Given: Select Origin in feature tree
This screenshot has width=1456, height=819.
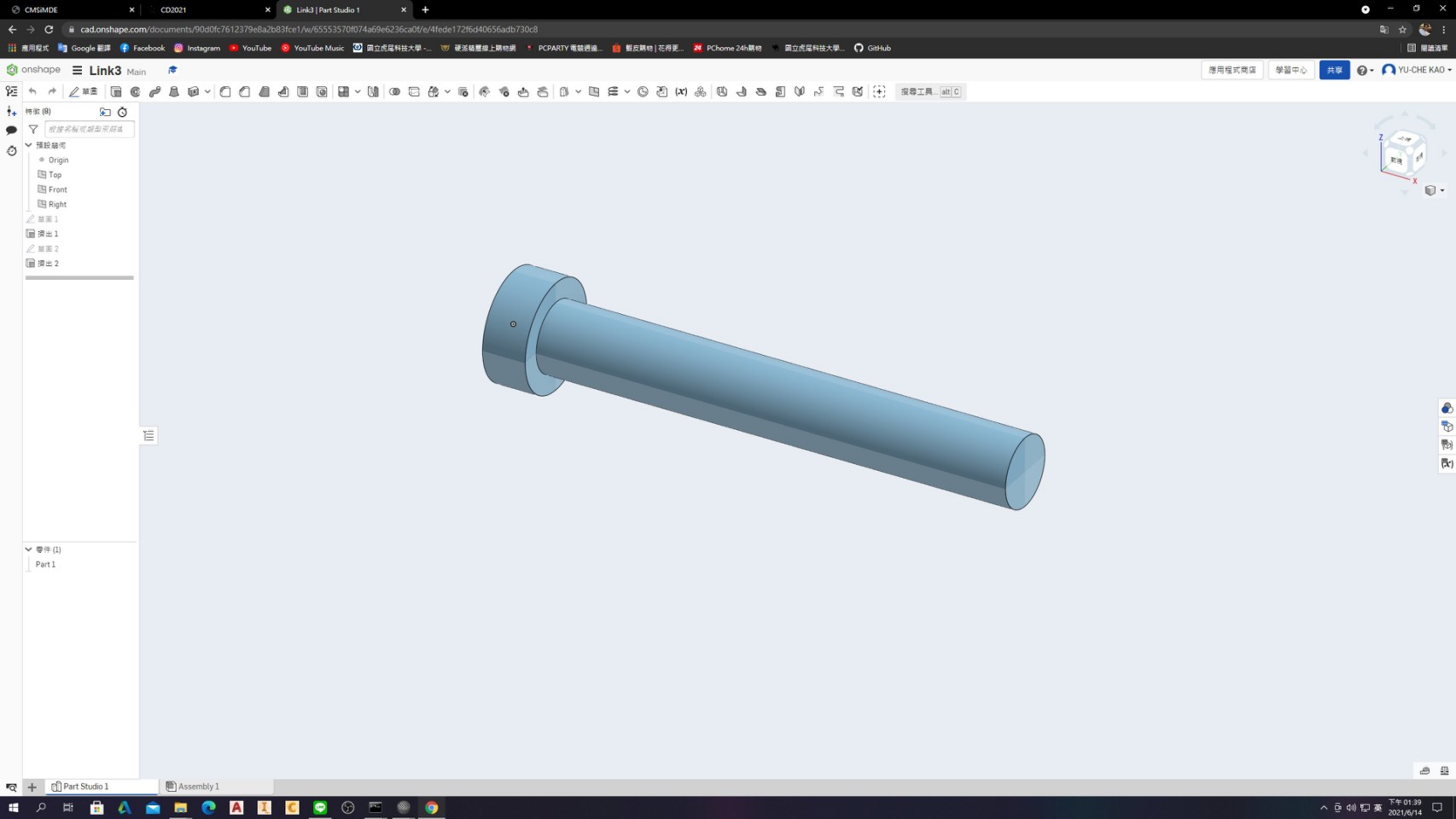Looking at the screenshot, I should point(58,160).
